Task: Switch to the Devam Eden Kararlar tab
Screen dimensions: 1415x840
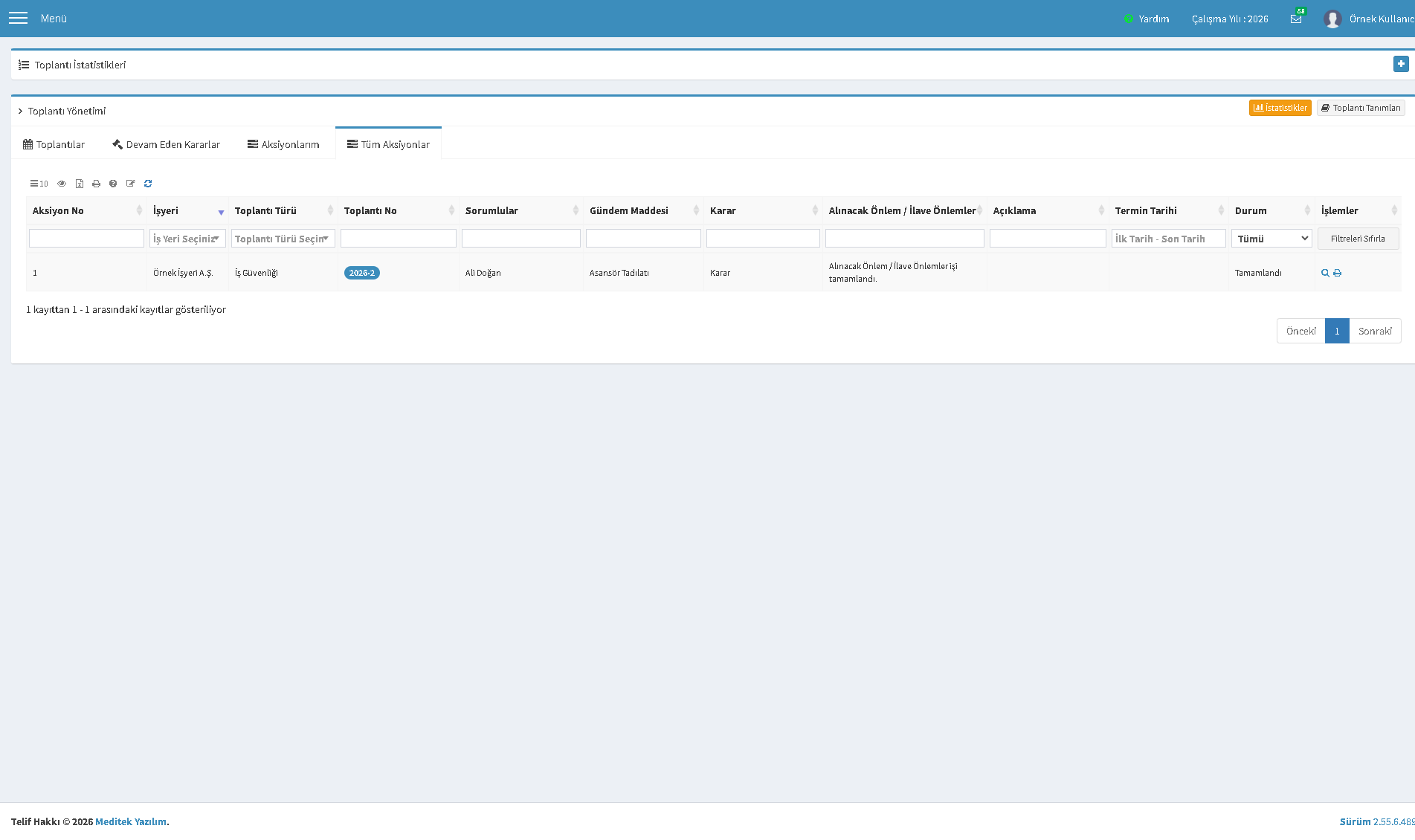Action: [166, 144]
